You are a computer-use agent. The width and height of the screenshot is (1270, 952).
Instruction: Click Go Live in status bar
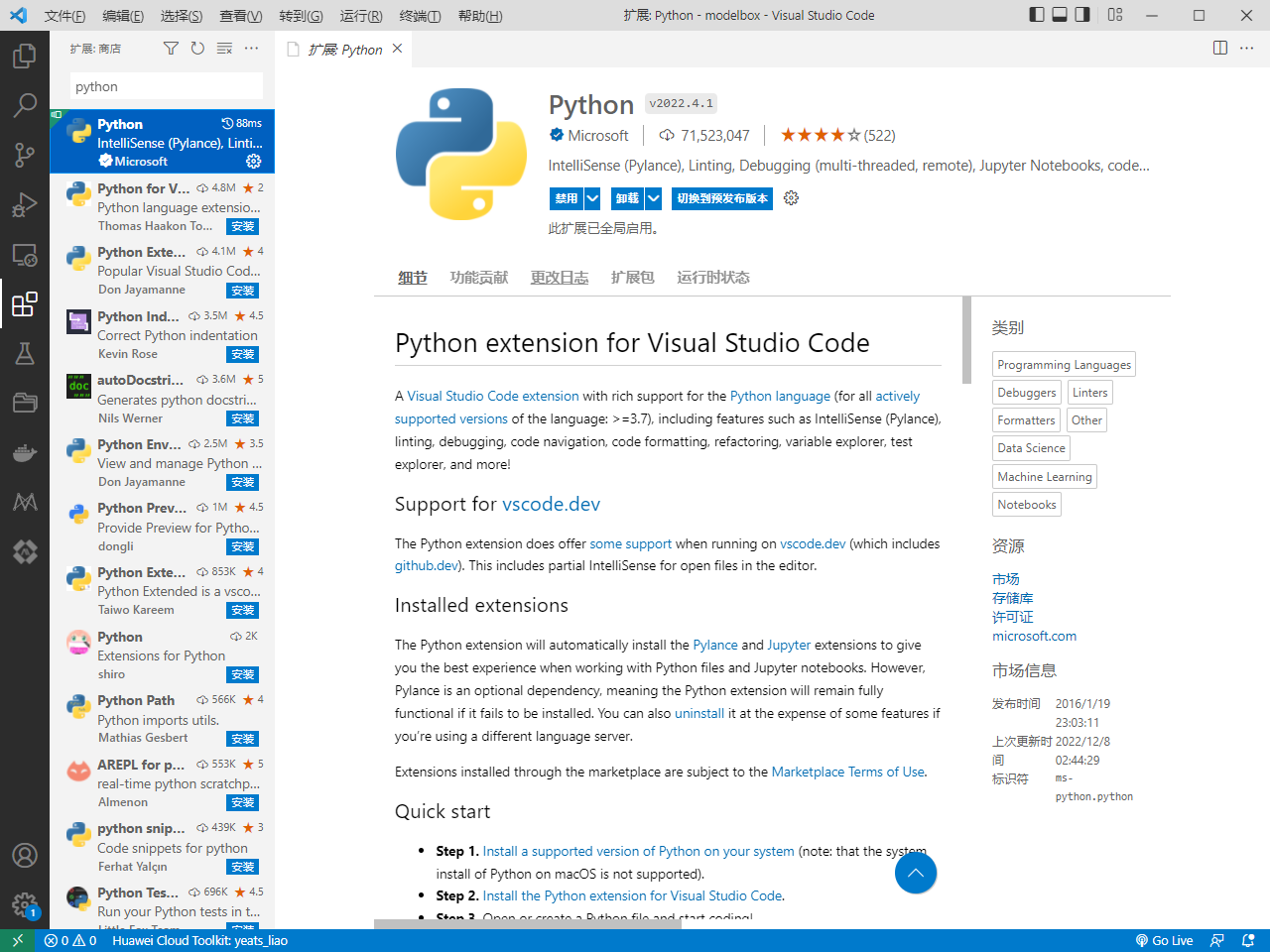click(x=1163, y=940)
